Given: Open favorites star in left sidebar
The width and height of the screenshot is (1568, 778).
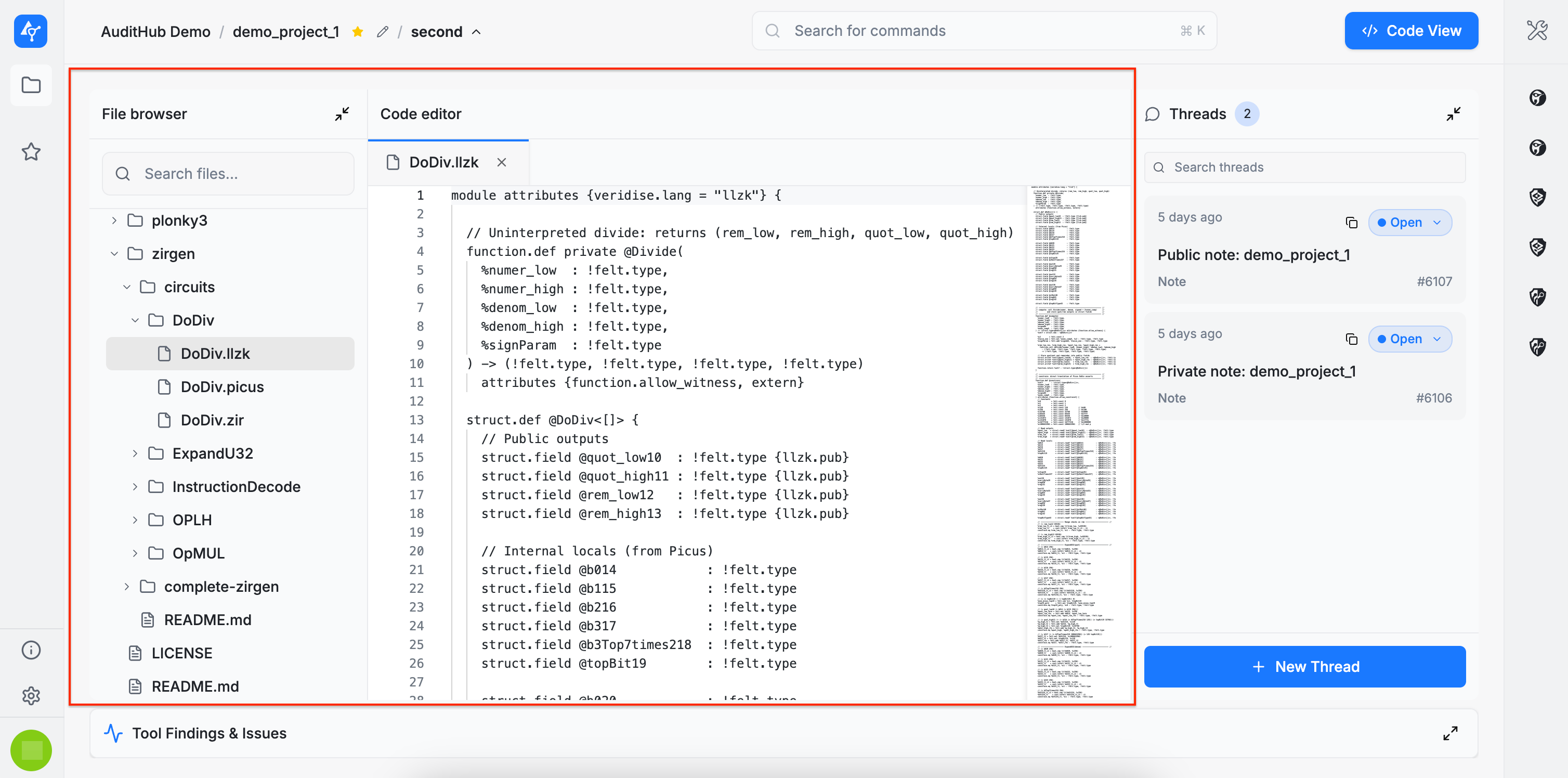Looking at the screenshot, I should 31,151.
